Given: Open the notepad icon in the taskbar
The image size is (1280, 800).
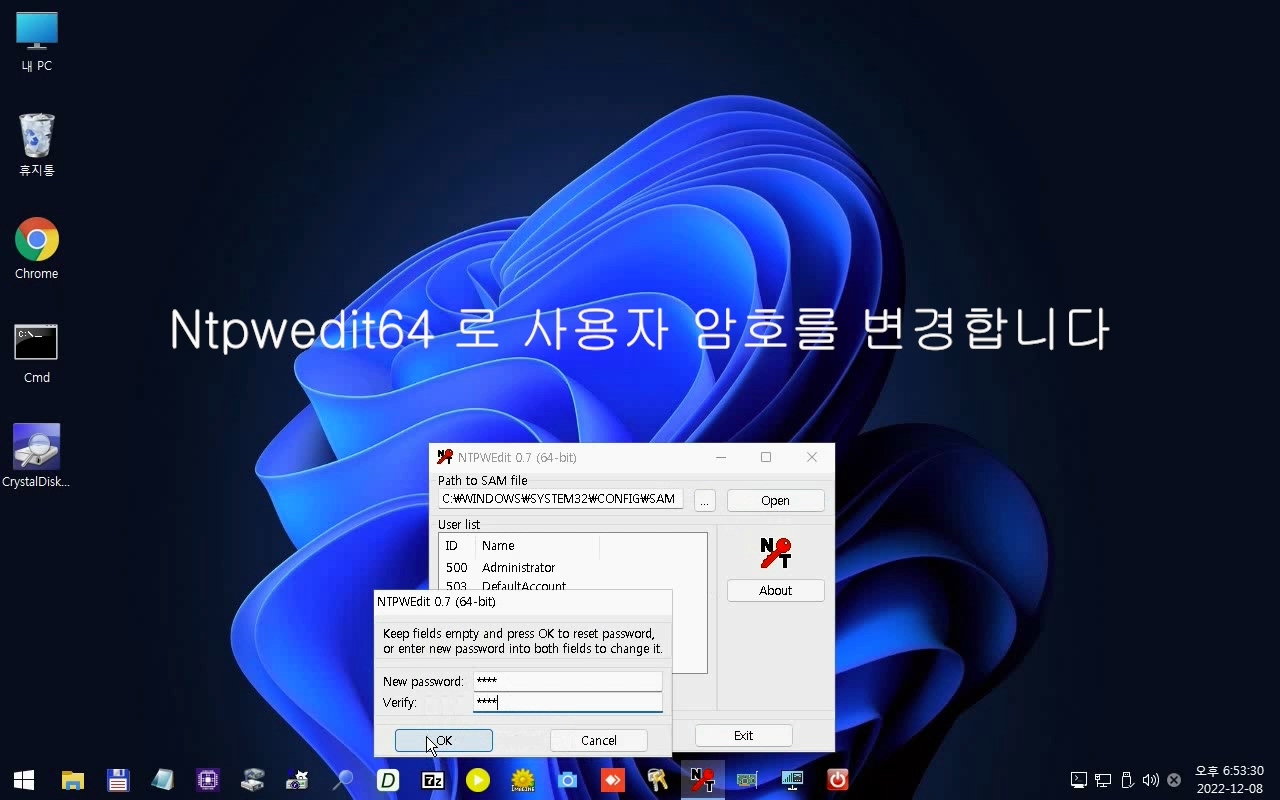Looking at the screenshot, I should pos(162,780).
